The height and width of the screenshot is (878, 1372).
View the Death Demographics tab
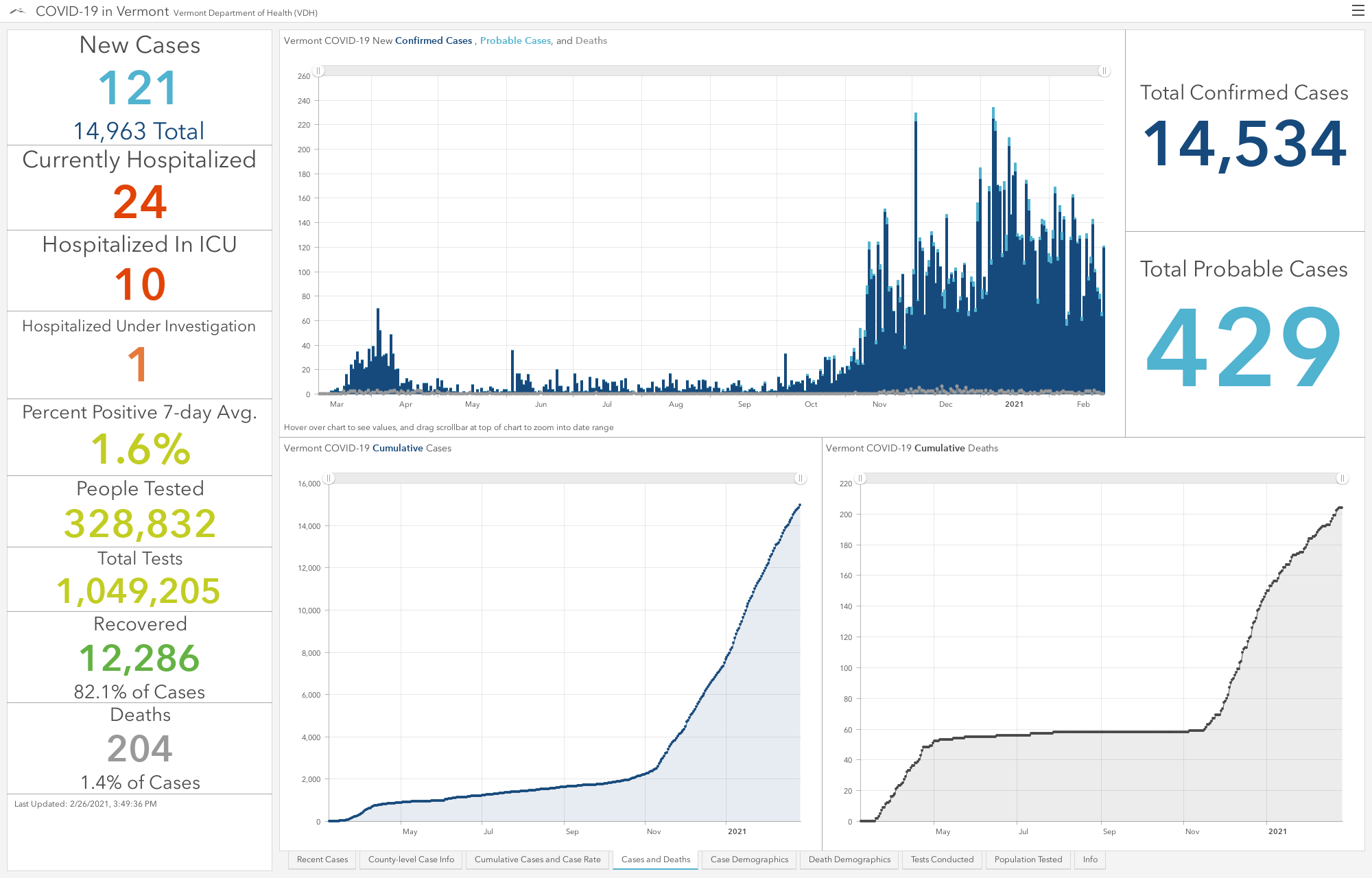(849, 859)
